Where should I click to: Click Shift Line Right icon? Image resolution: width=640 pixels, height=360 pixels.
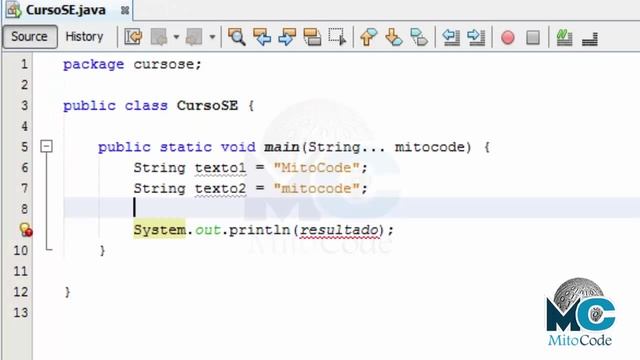[476, 37]
